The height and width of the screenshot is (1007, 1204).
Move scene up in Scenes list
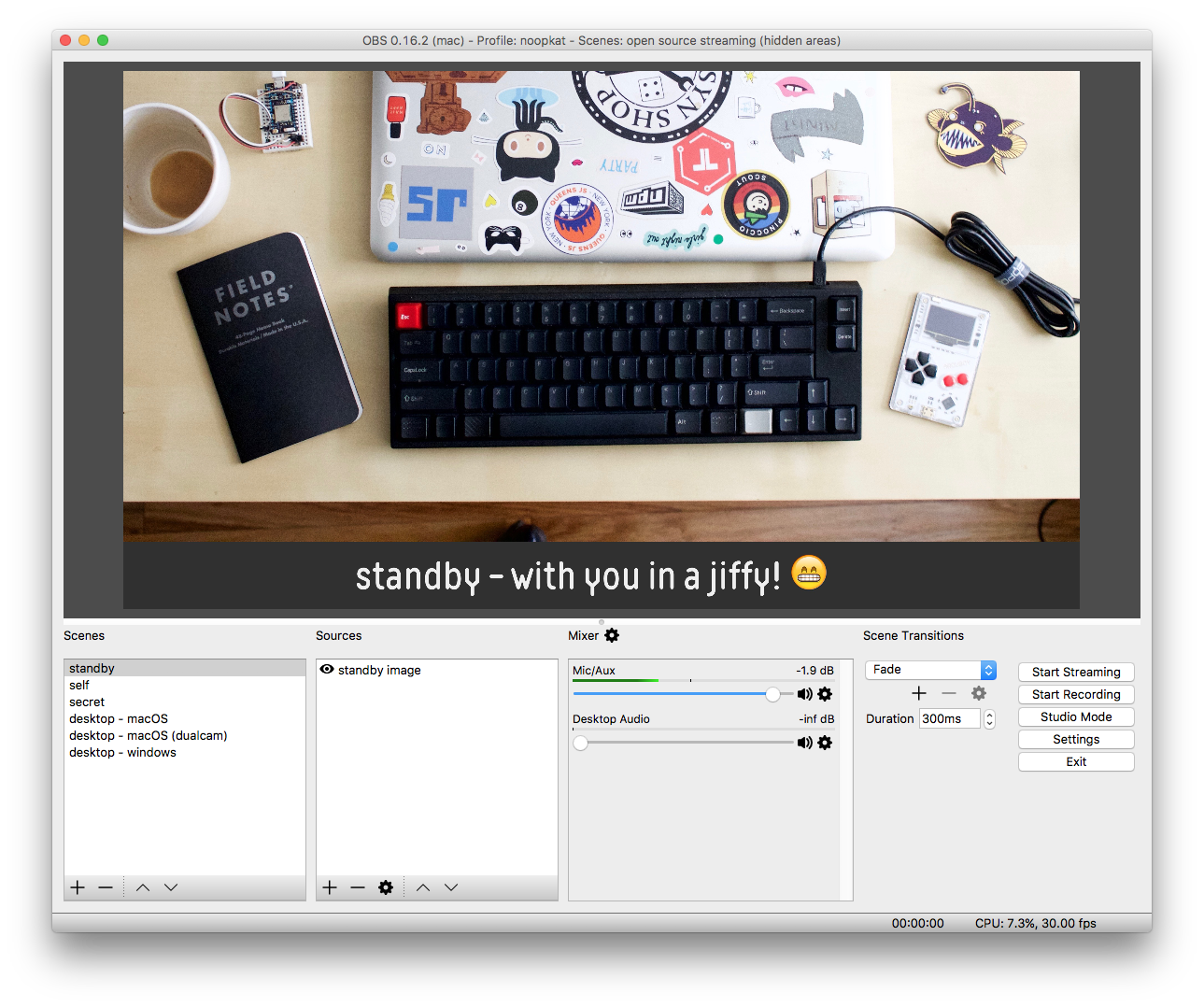point(143,887)
